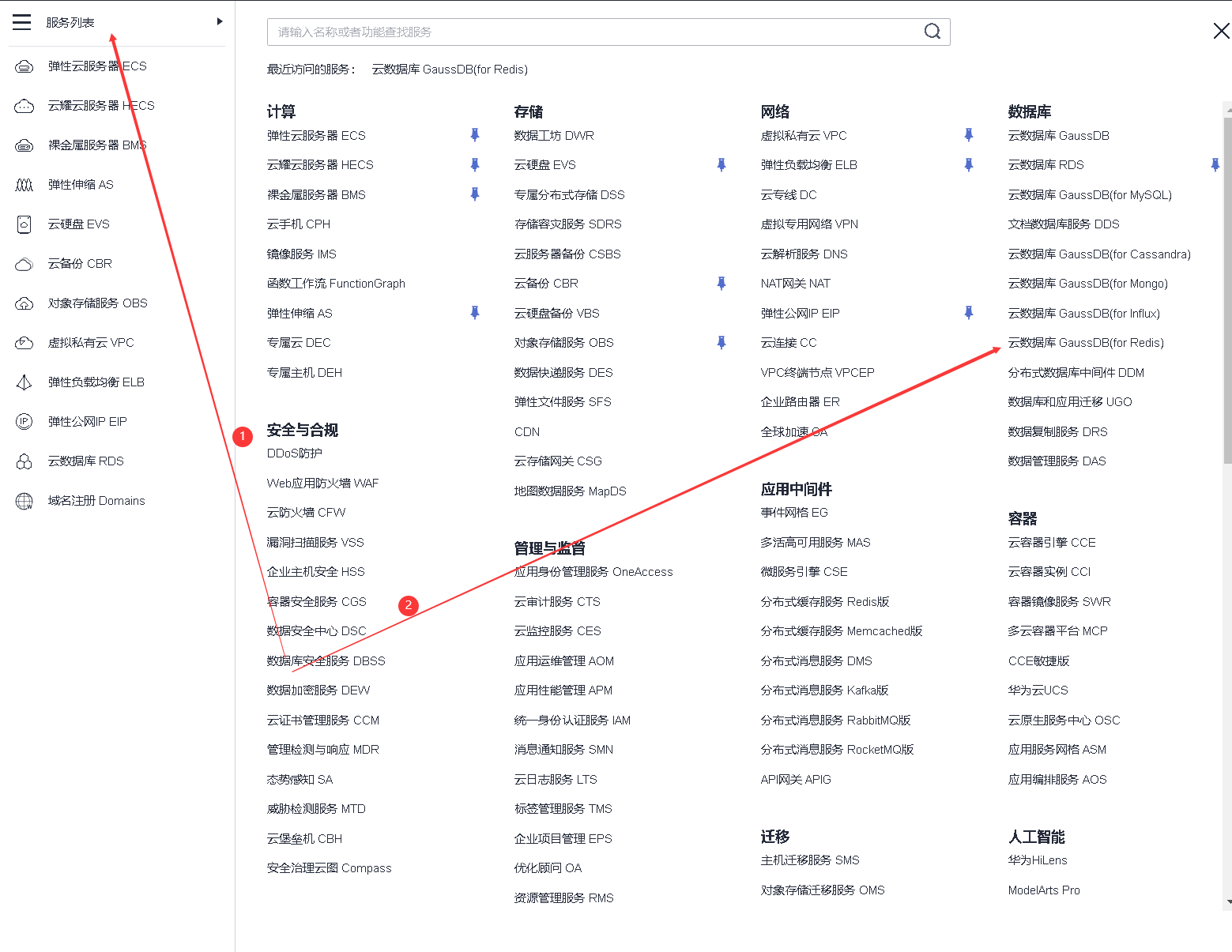Click the 域名注册 Domains globe icon
Screen dimensions: 1232x952
pos(24,501)
